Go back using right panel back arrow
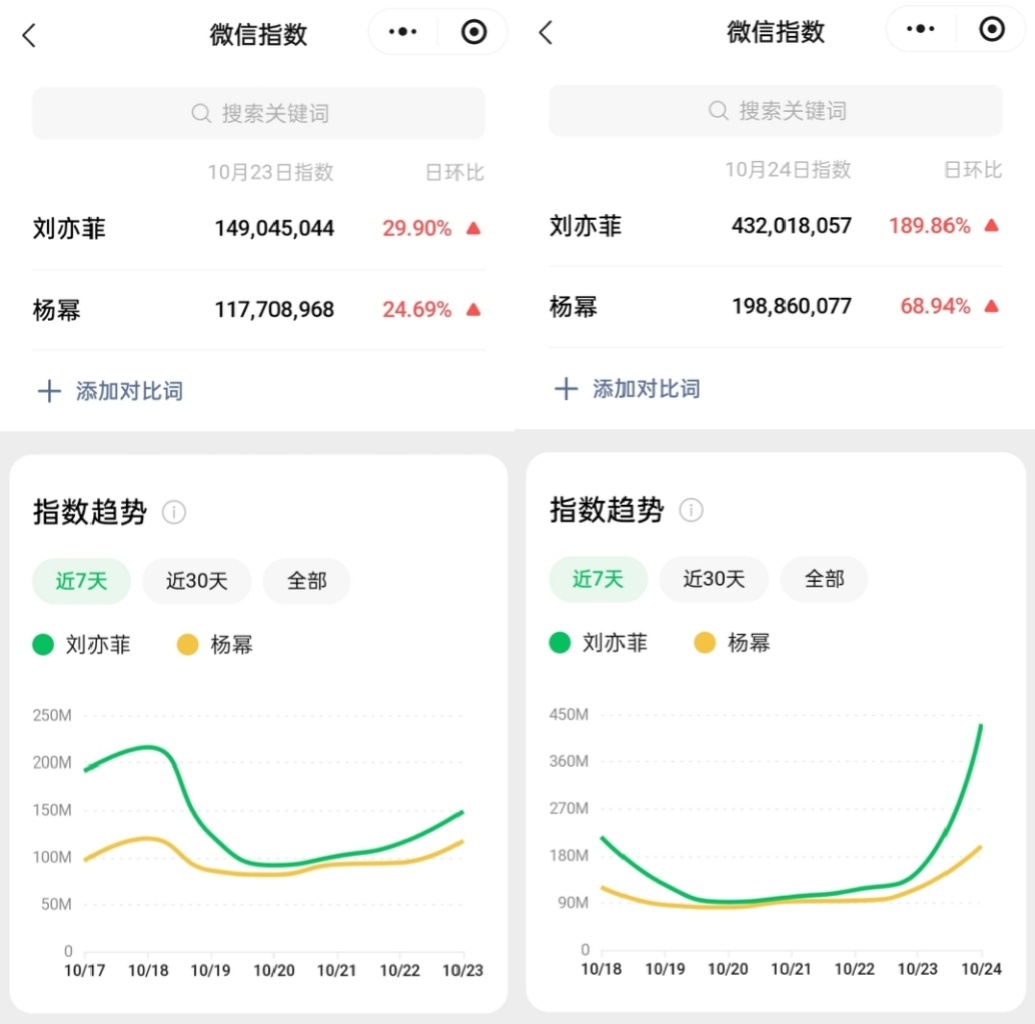 click(546, 32)
